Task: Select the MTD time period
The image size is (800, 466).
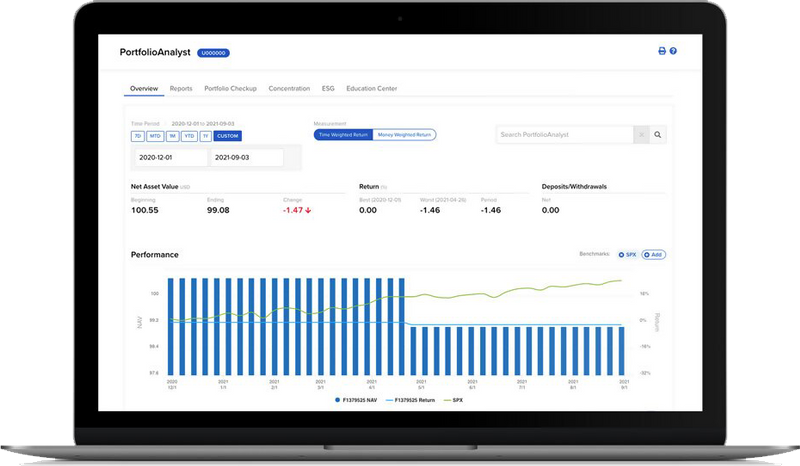Action: tap(155, 136)
